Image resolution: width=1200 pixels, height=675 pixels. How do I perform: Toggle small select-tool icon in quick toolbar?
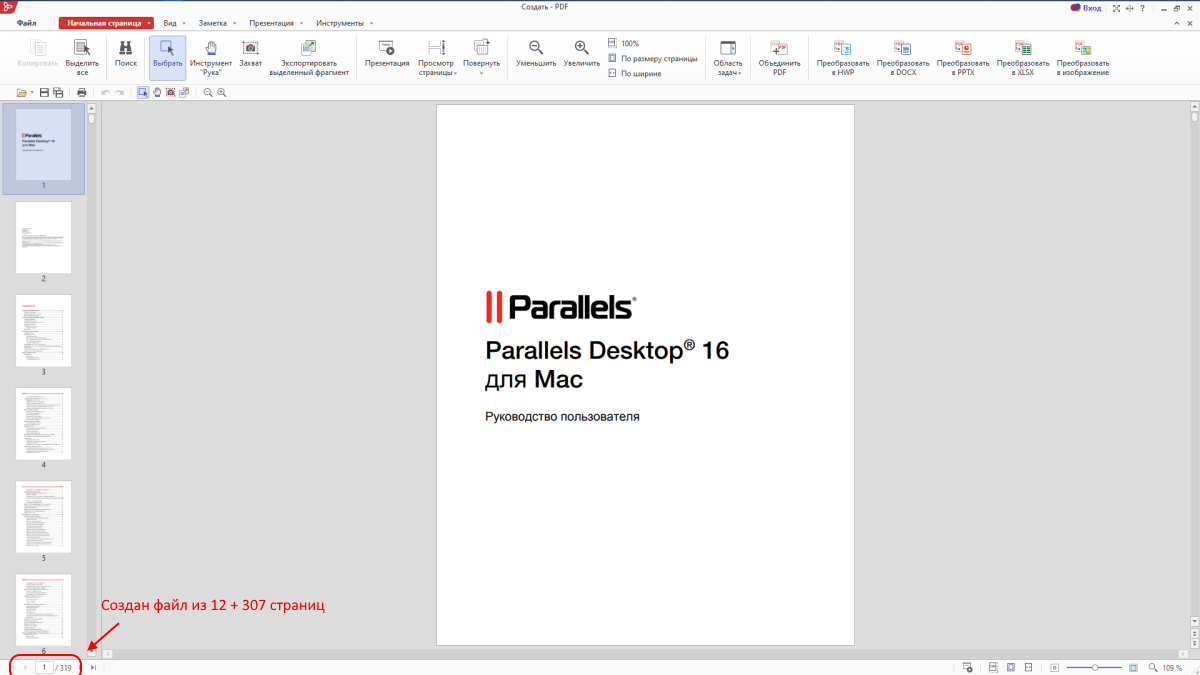[x=143, y=93]
